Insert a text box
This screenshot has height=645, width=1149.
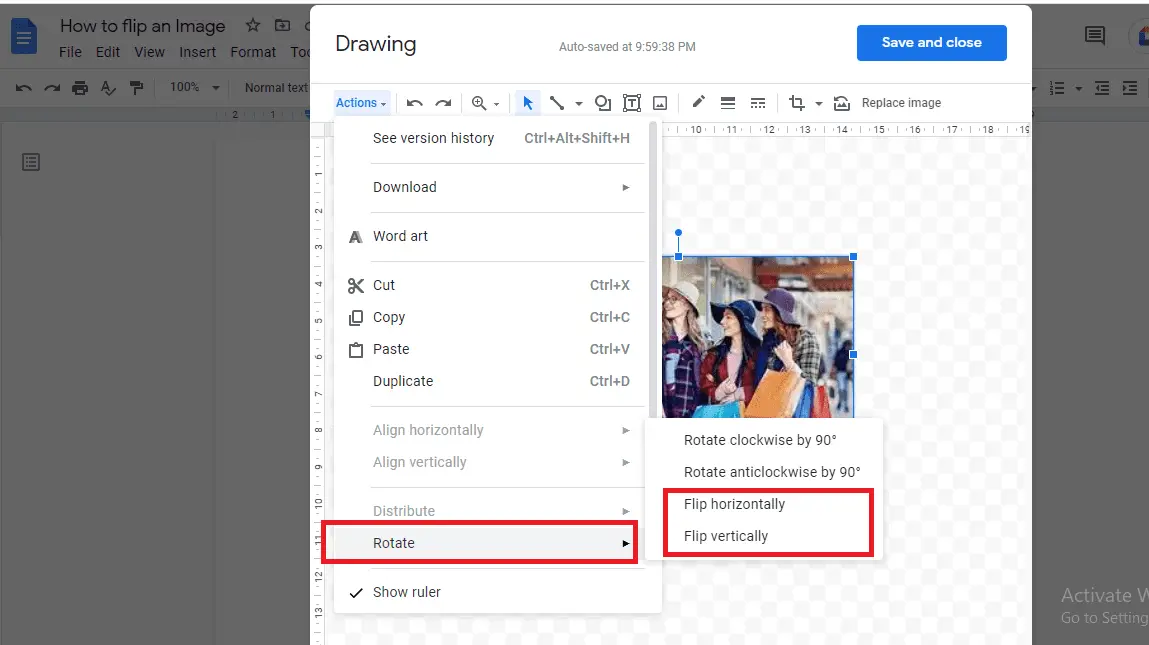632,102
